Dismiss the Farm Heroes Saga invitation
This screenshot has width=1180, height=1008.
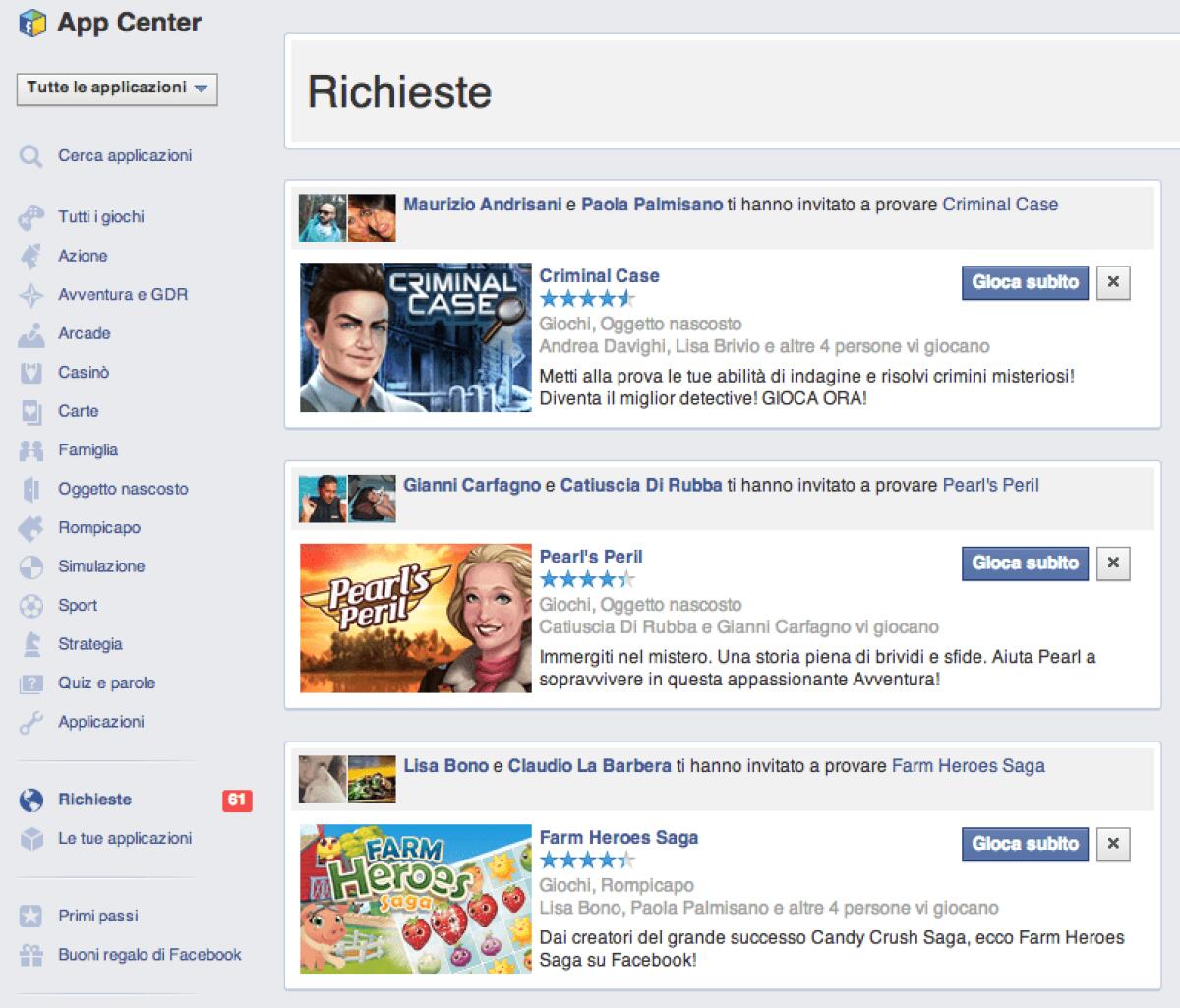(1112, 844)
